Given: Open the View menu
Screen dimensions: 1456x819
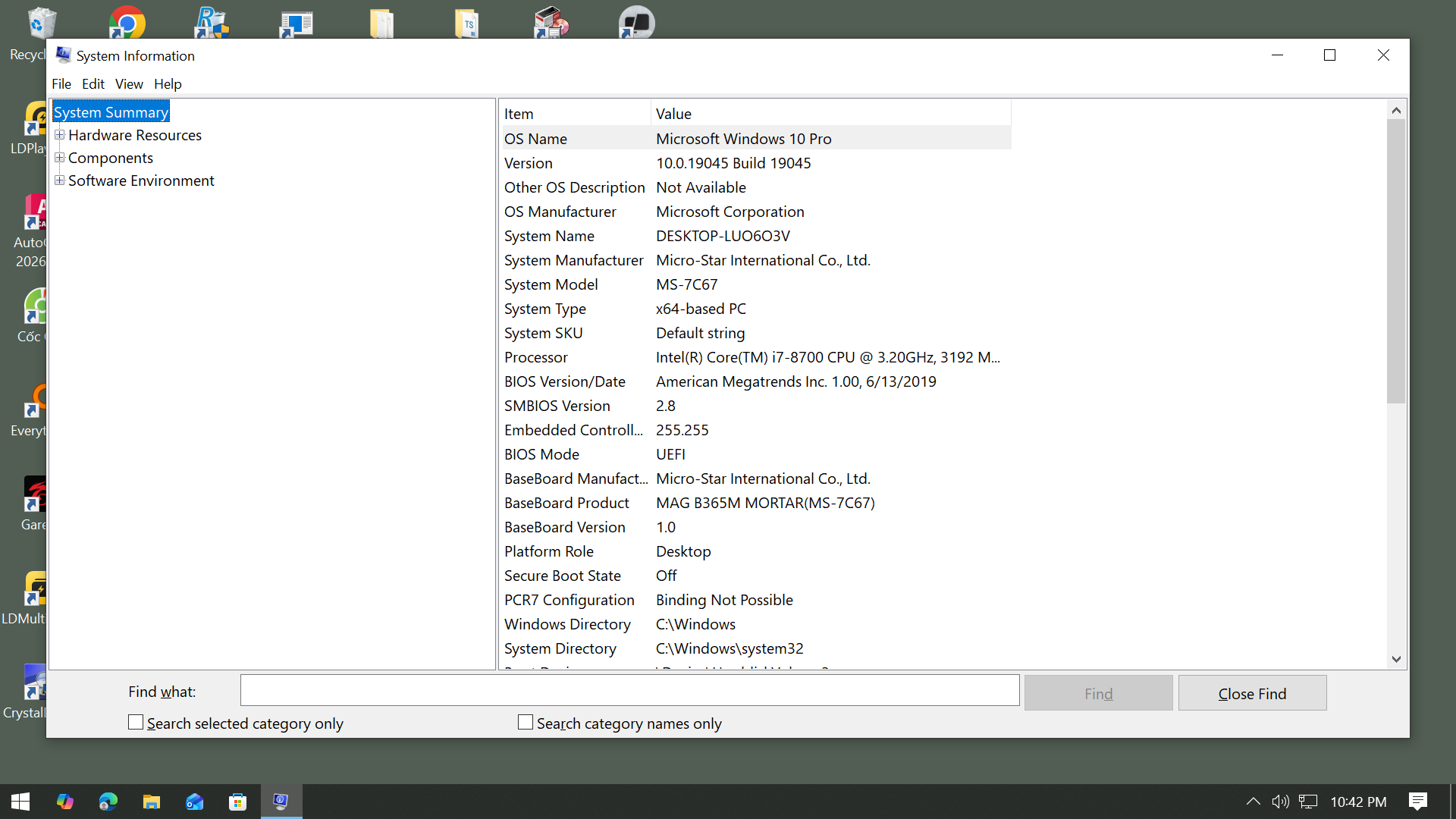Looking at the screenshot, I should (x=129, y=84).
